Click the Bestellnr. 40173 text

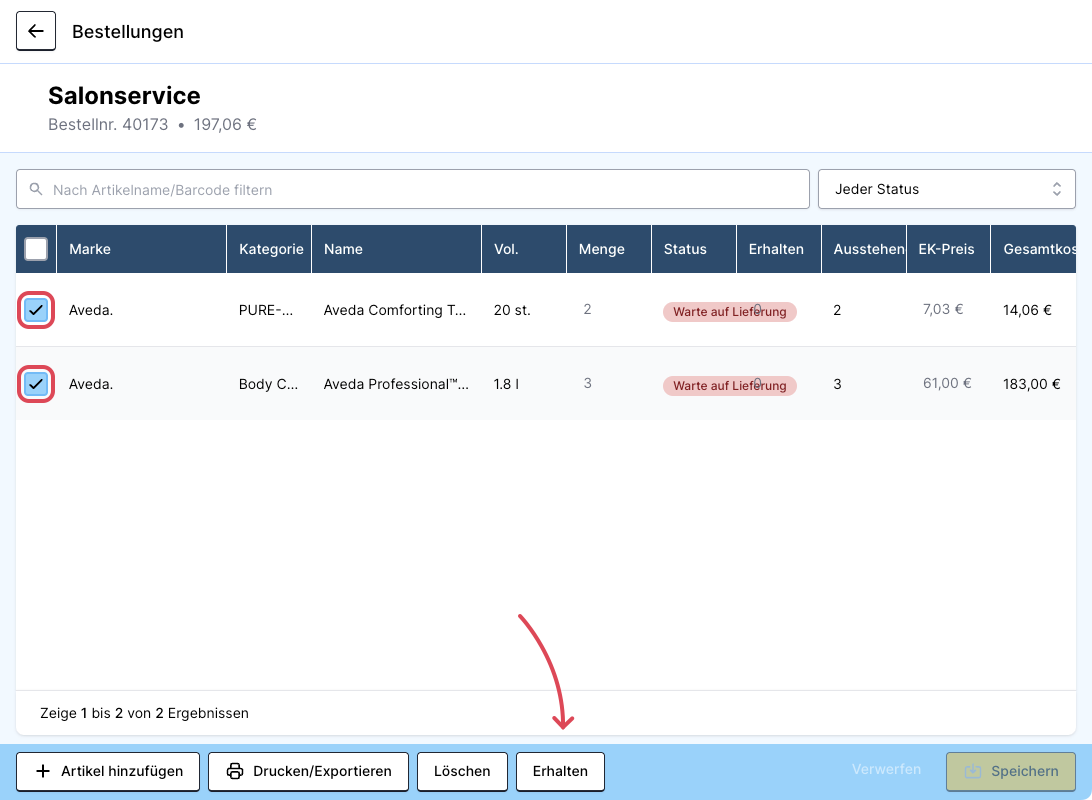pyautogui.click(x=108, y=125)
